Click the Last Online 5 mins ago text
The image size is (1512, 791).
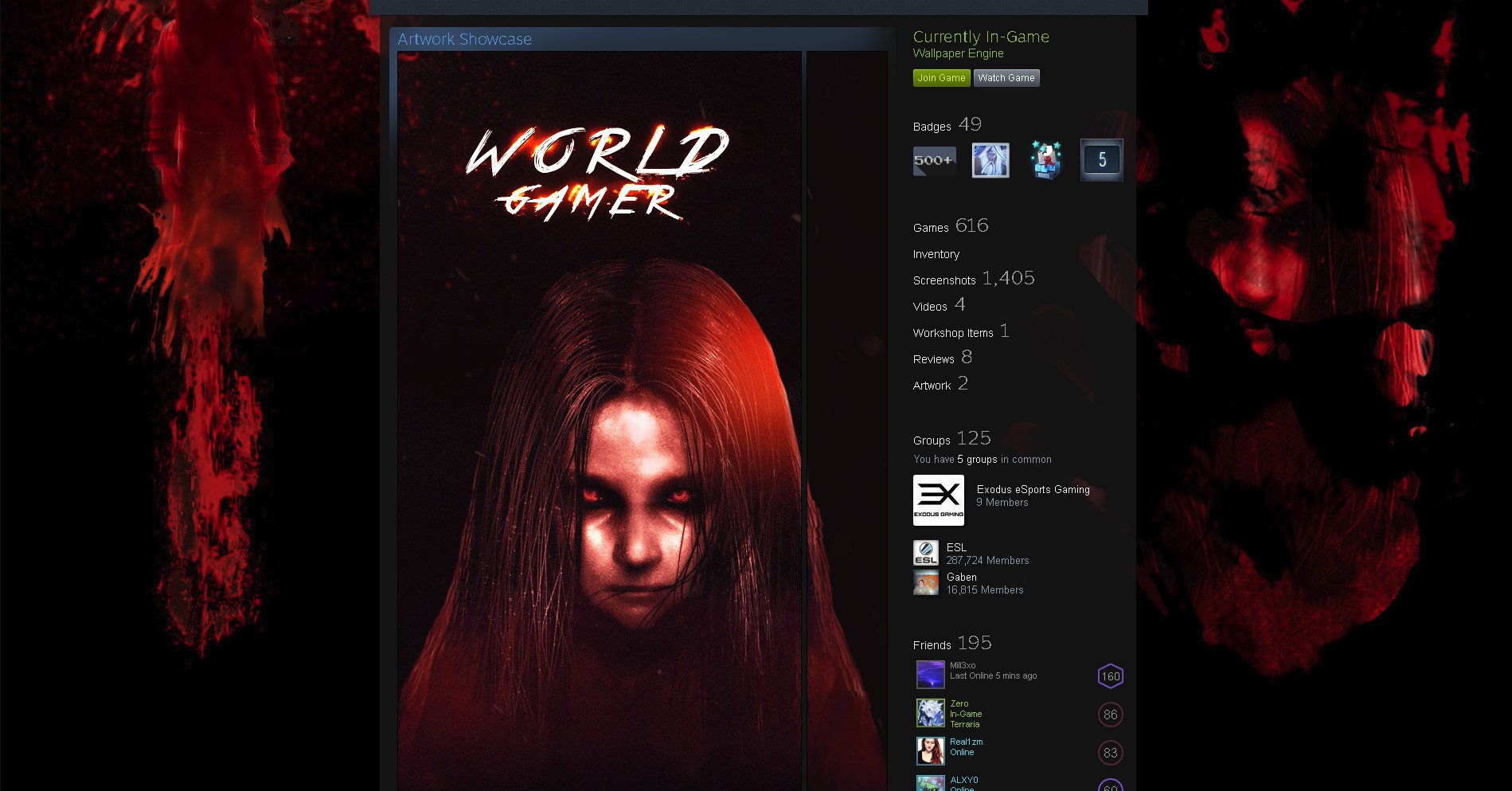994,676
